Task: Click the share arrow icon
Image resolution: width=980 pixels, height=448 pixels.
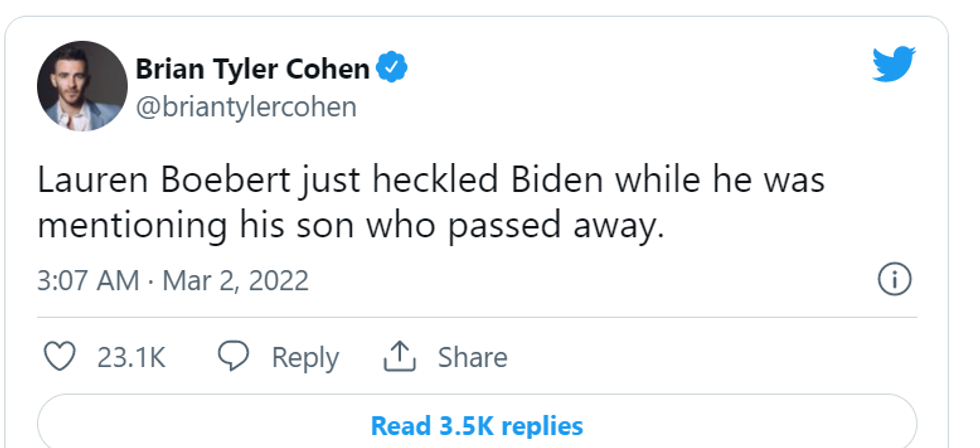Action: [x=400, y=357]
